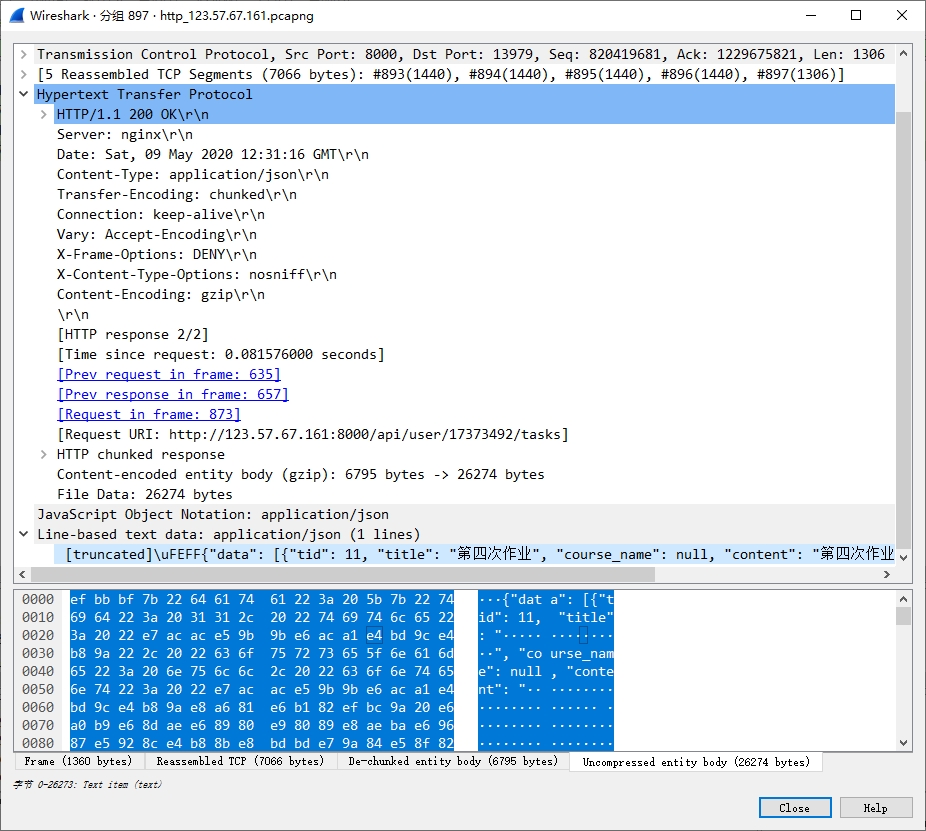This screenshot has width=926, height=831.
Task: Switch to the Frame (1360 bytes) tab
Action: click(x=78, y=762)
